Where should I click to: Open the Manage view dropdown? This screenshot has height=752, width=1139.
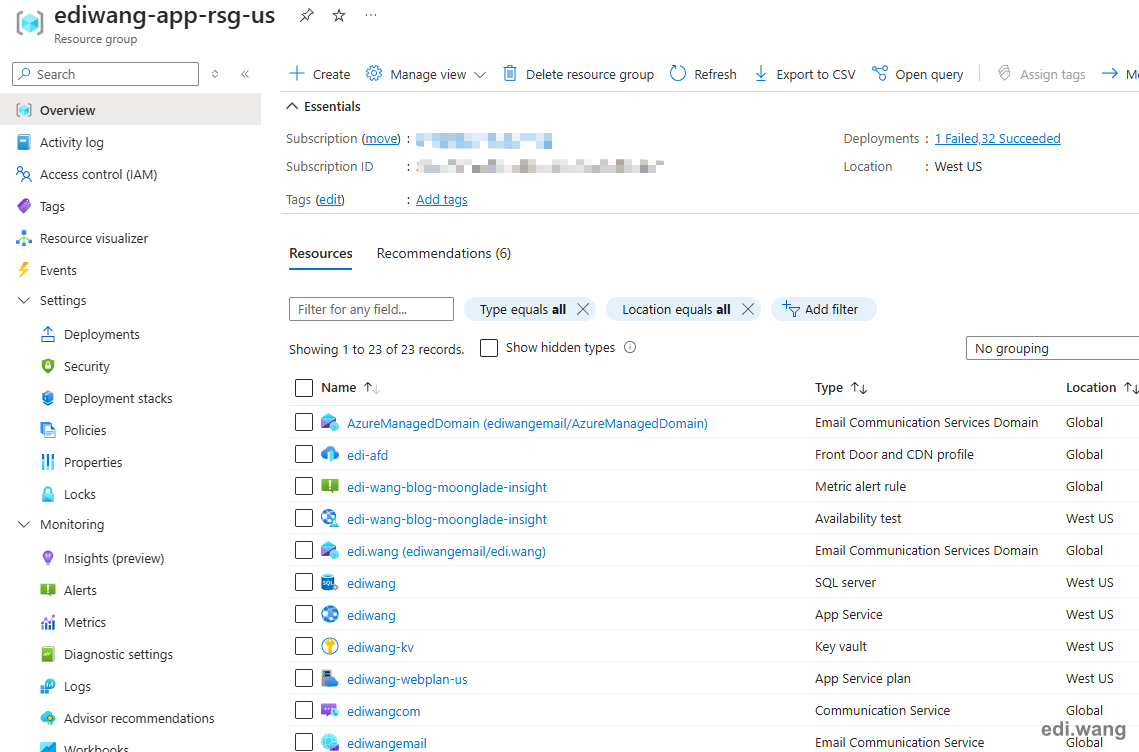coord(479,75)
